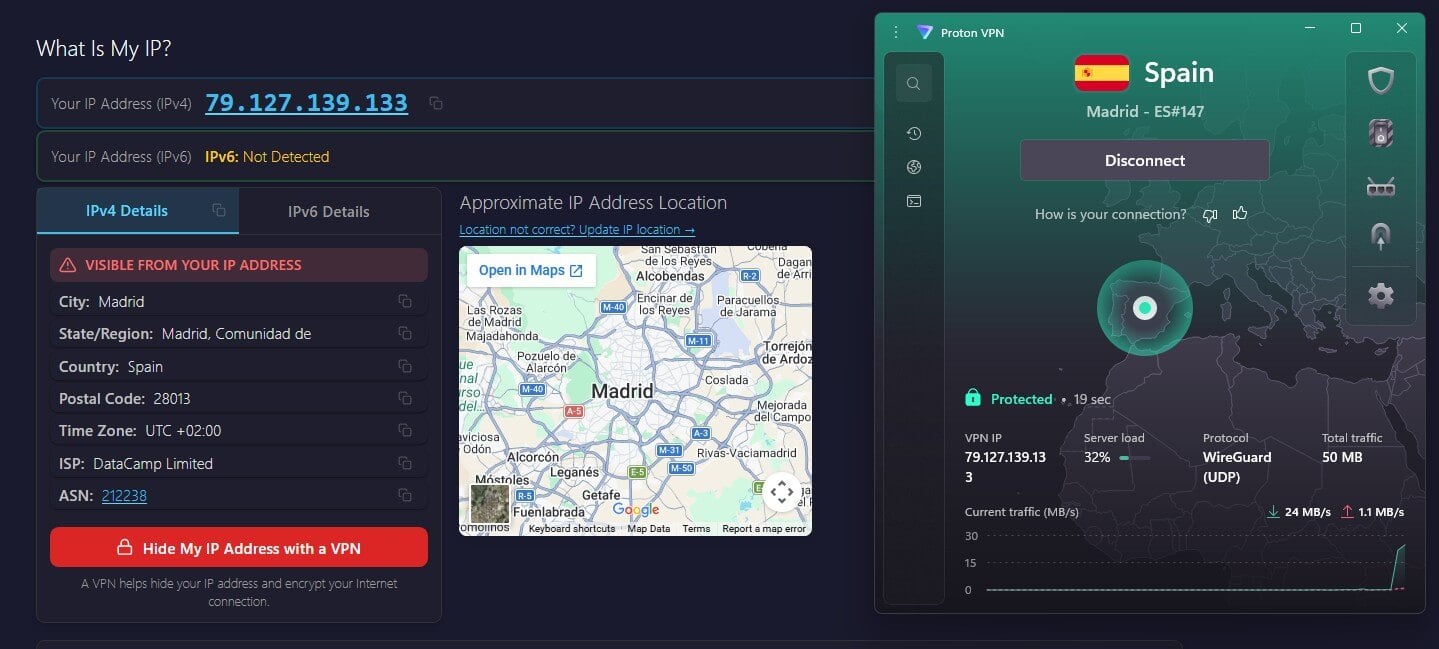The width and height of the screenshot is (1439, 649).
Task: Open the NetShield shield icon
Action: pyautogui.click(x=1381, y=81)
